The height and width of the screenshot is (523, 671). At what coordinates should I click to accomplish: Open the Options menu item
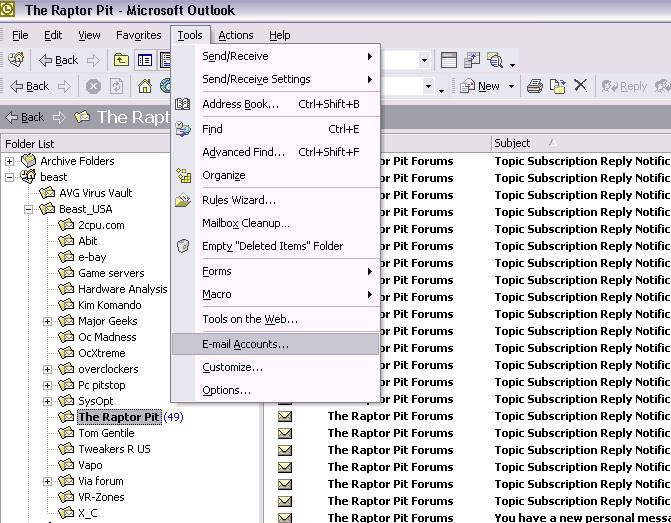tap(226, 390)
